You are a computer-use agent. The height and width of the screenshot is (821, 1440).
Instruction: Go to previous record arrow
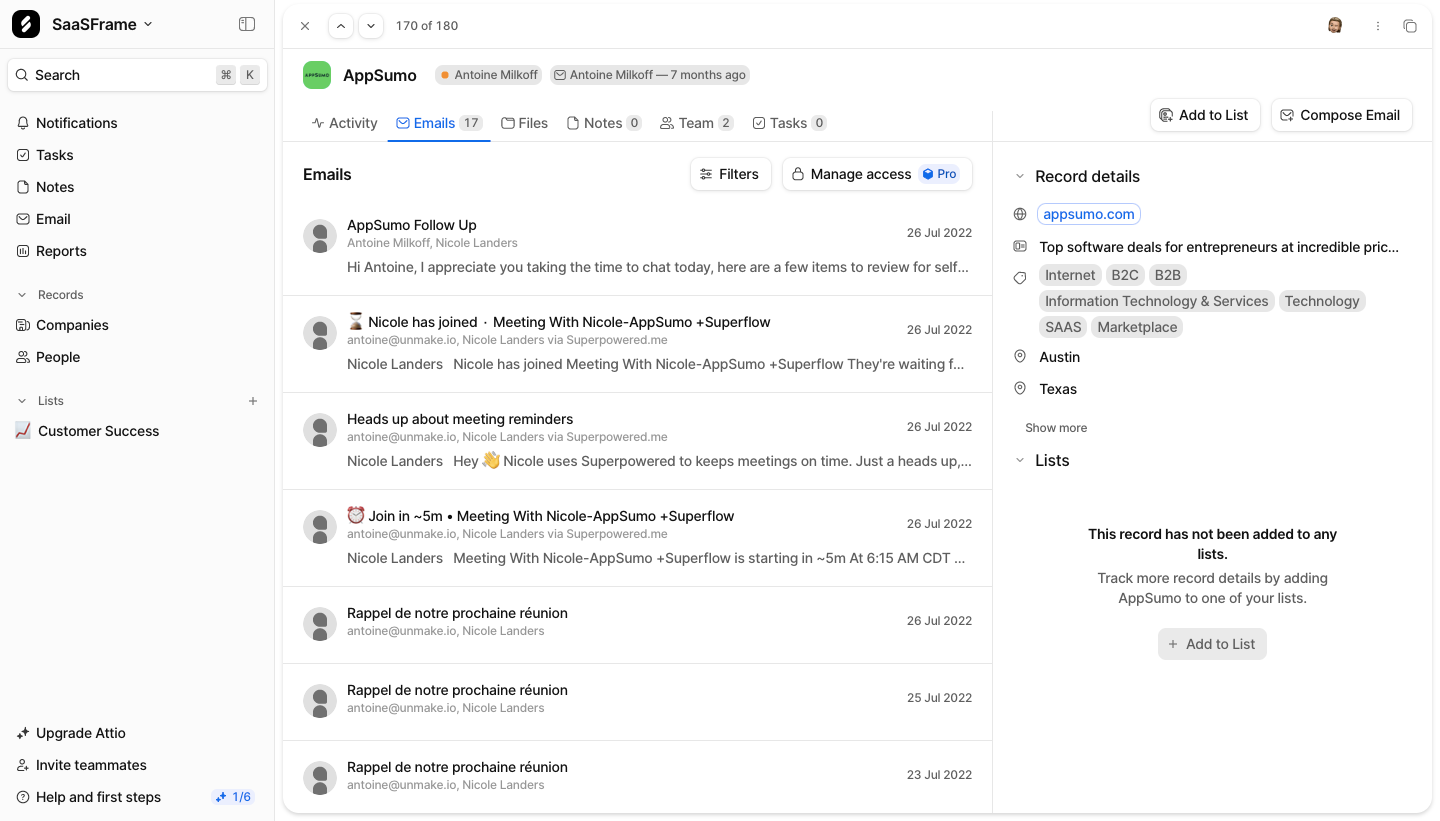341,26
